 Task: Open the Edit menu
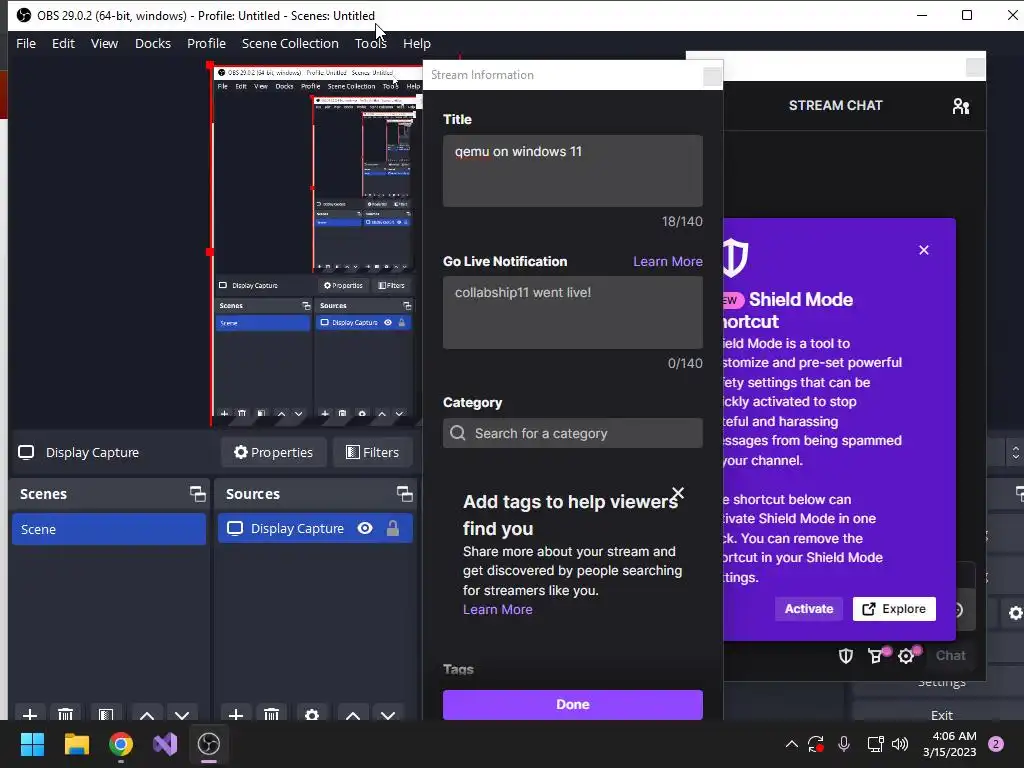click(63, 44)
